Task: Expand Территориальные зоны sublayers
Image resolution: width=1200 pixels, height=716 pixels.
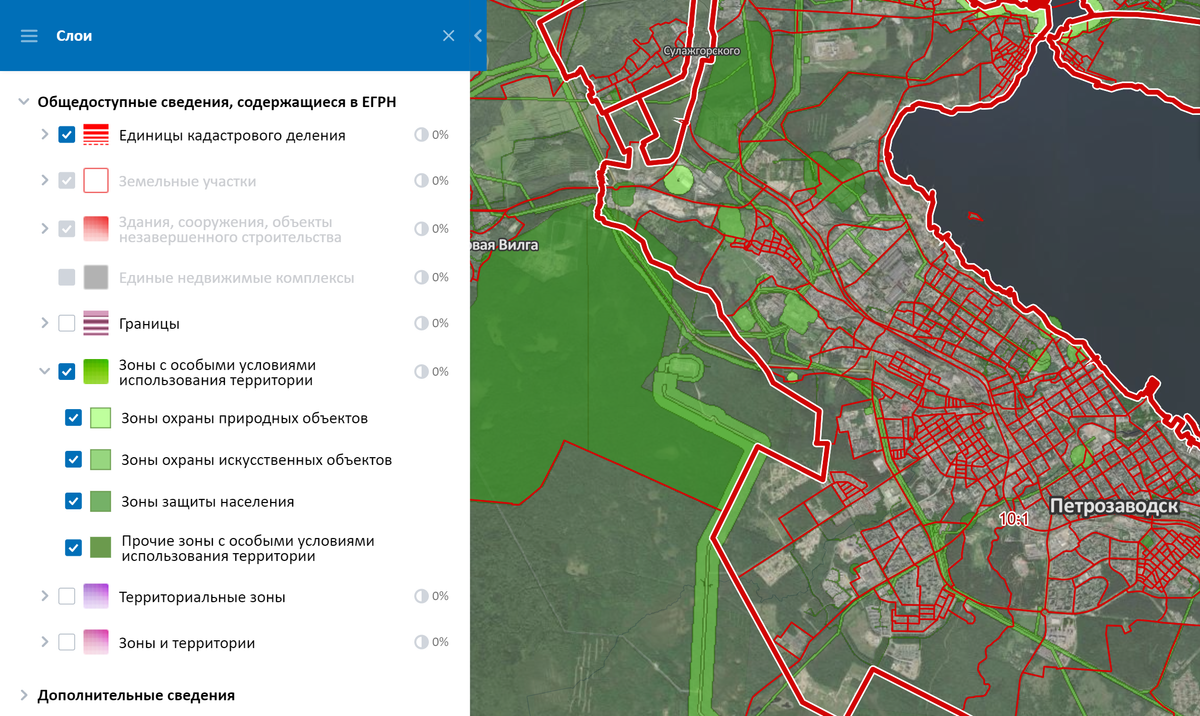Action: [x=44, y=595]
